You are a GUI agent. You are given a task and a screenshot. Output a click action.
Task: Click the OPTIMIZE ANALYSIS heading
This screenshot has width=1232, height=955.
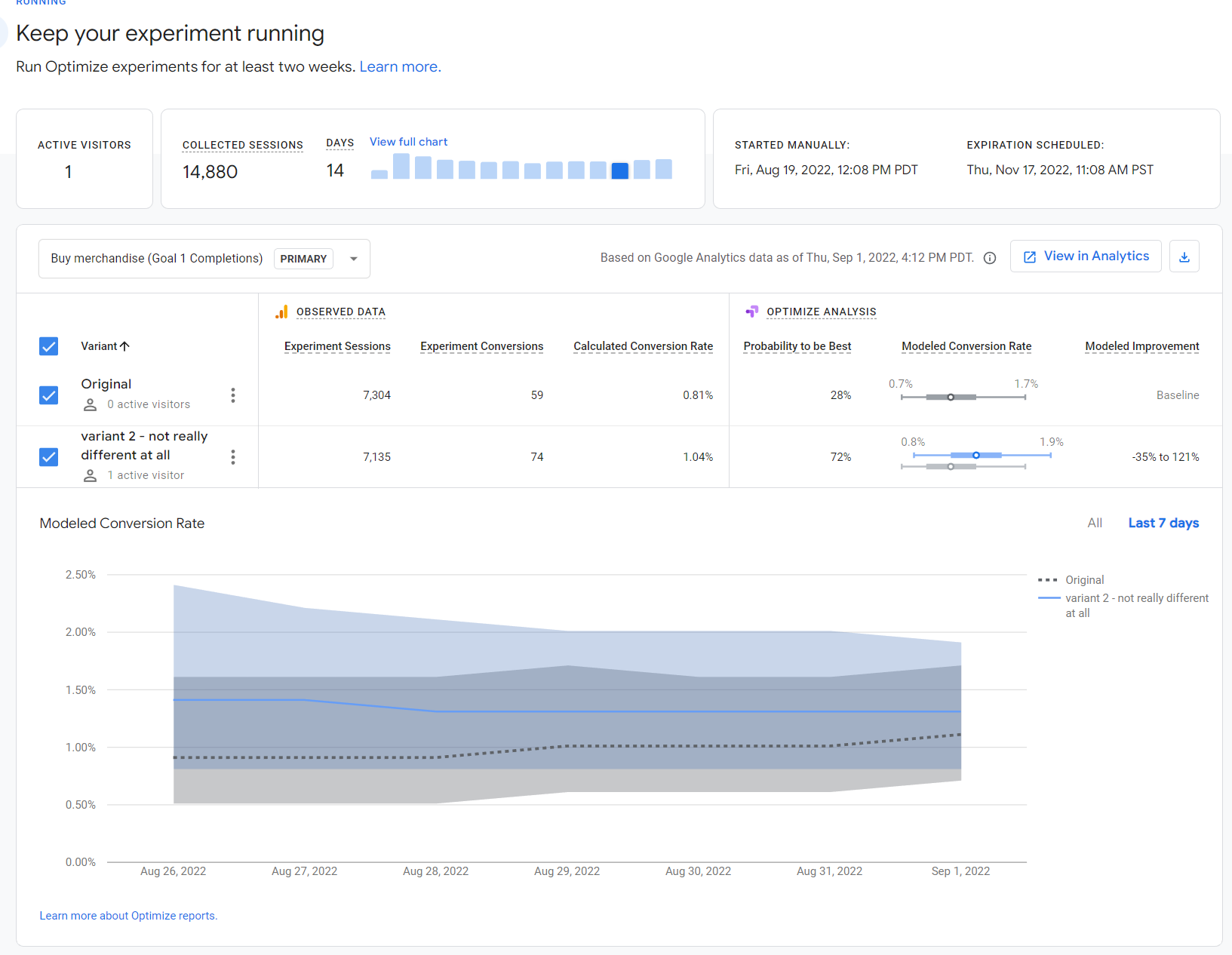(x=822, y=312)
